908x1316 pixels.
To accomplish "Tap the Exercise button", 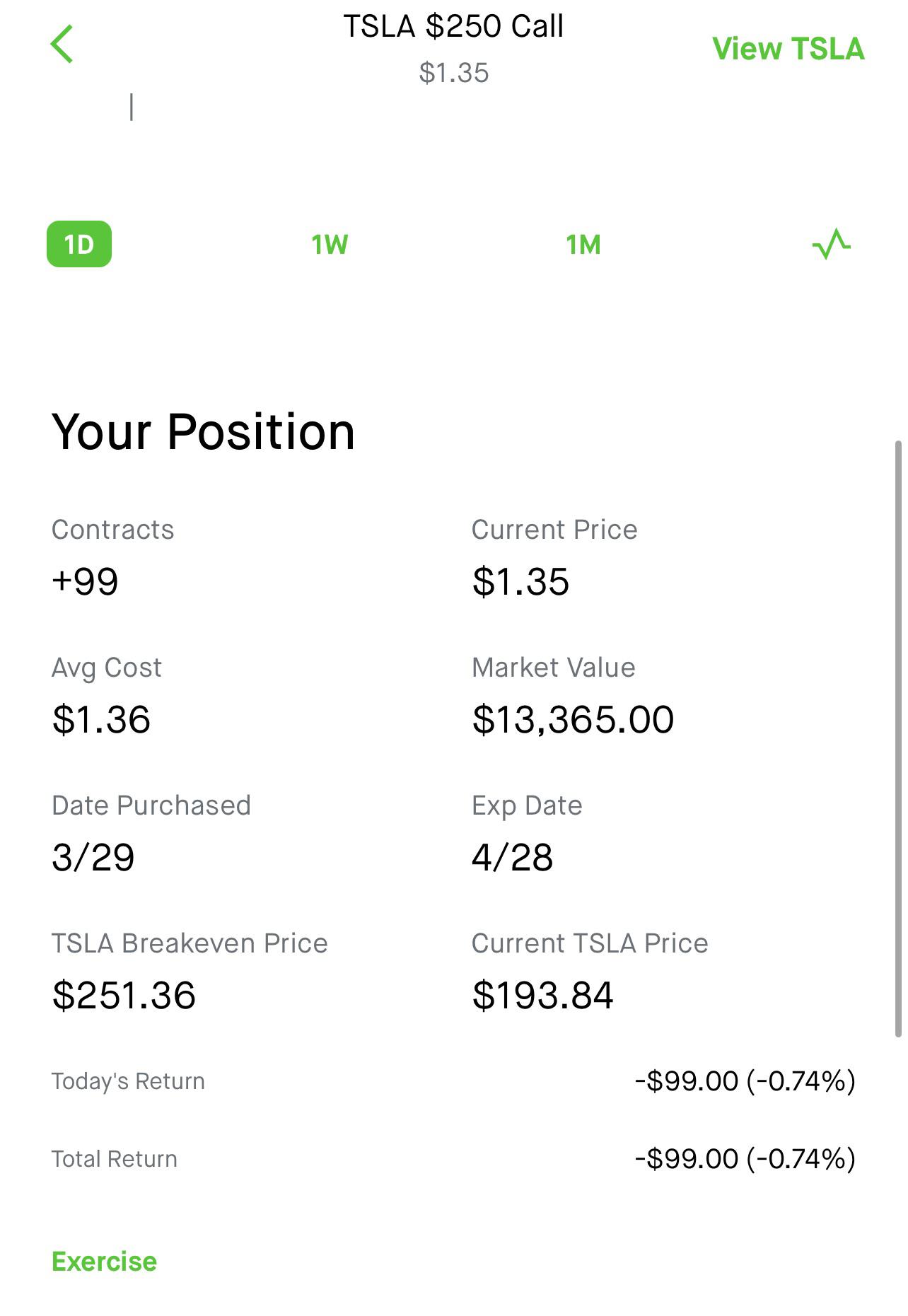I will tap(104, 1262).
